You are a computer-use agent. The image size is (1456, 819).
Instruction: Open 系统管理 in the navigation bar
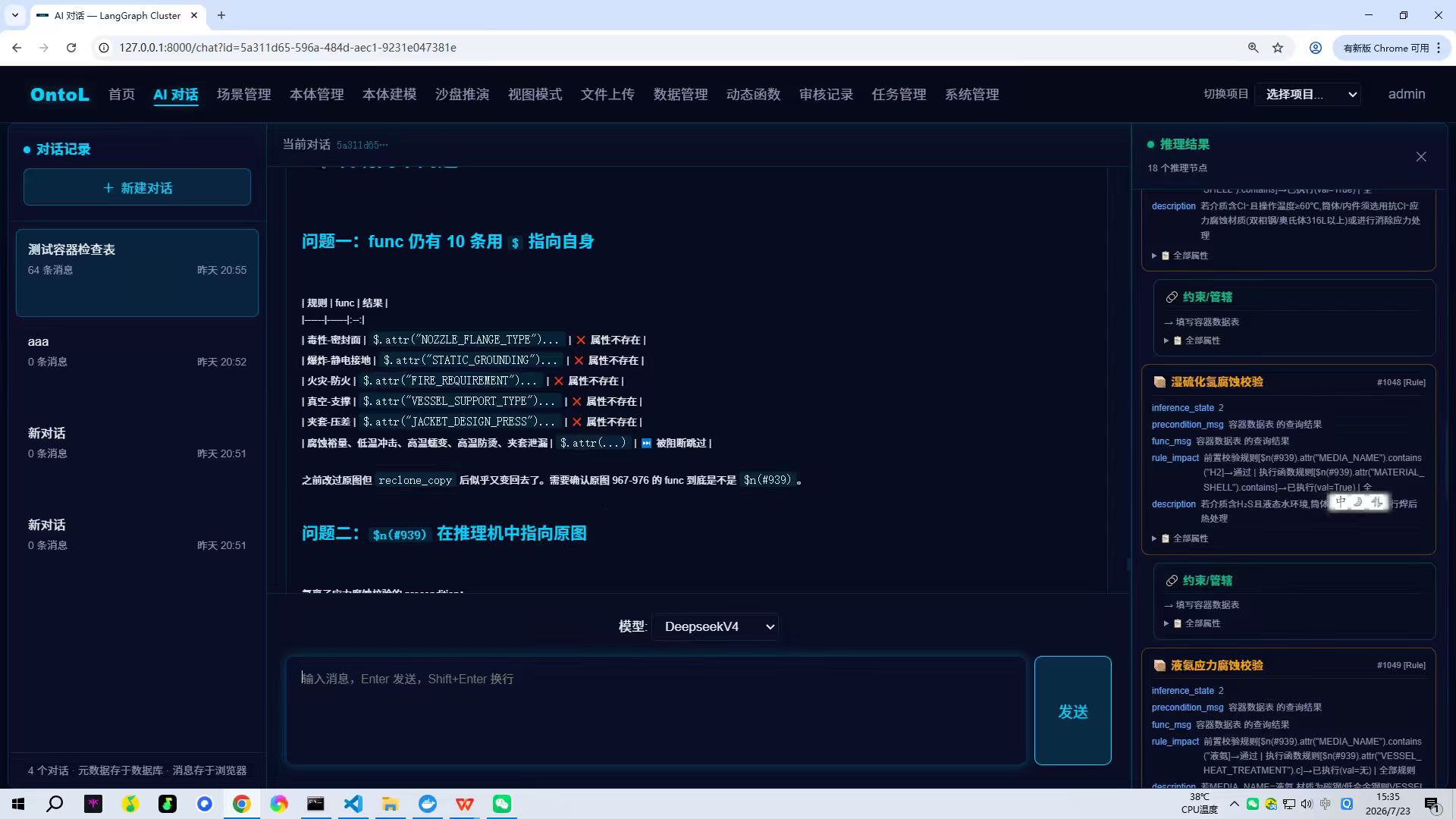972,94
